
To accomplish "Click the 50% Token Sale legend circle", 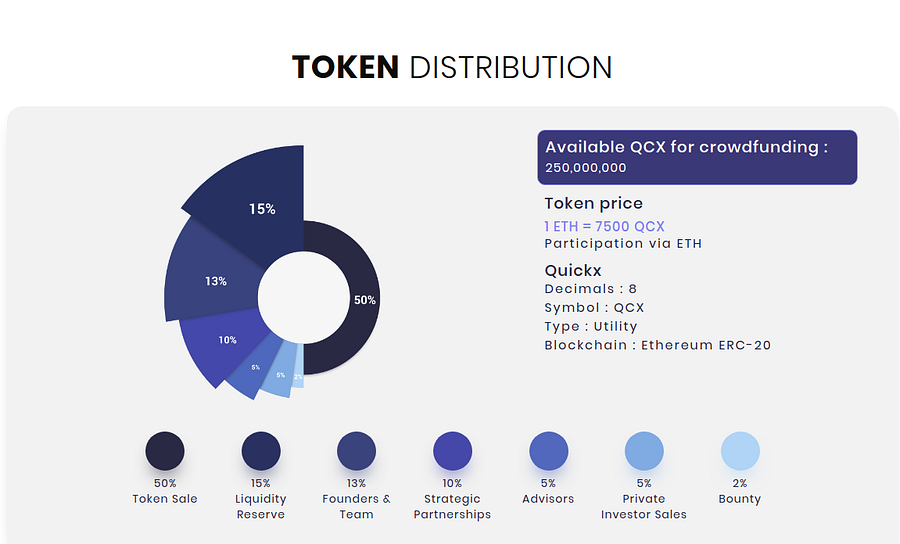I will pos(165,451).
